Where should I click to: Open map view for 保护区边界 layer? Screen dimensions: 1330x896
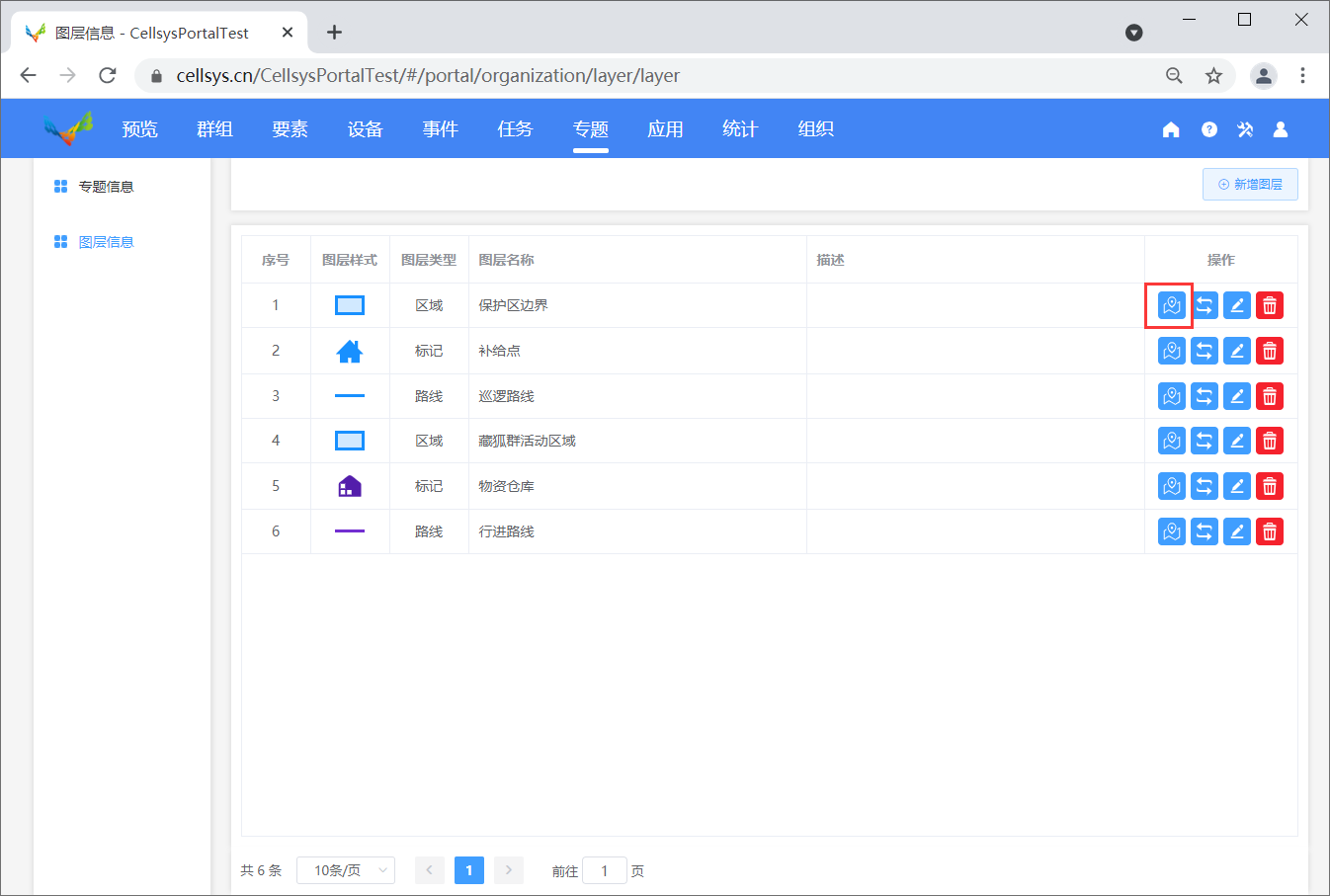pos(1171,305)
